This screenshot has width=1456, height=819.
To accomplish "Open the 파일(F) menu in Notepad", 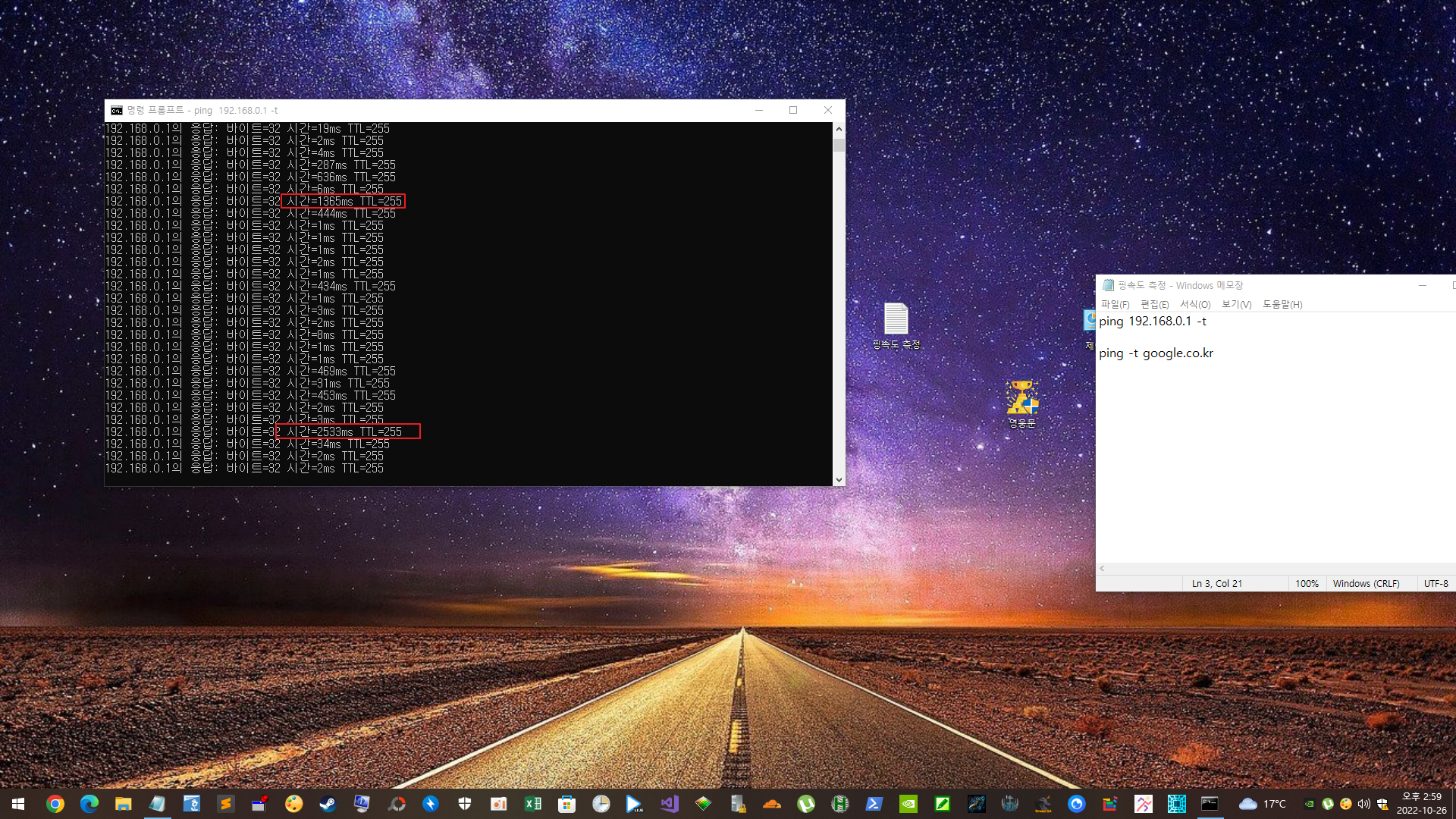I will 1115,304.
